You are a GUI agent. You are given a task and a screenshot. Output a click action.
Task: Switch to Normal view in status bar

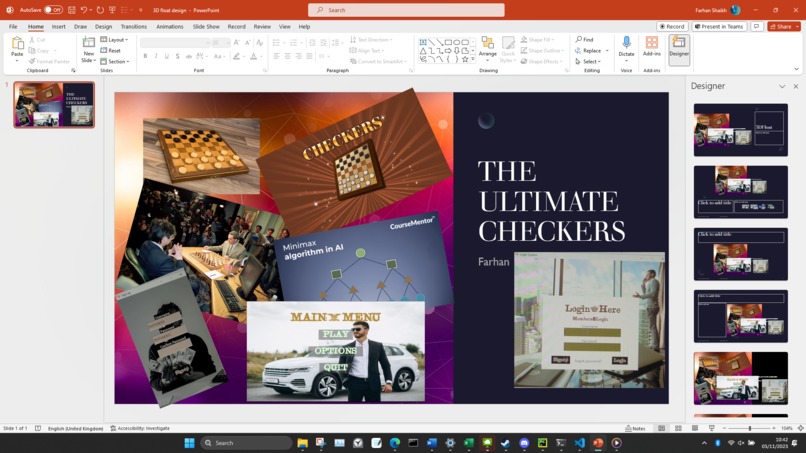point(662,428)
